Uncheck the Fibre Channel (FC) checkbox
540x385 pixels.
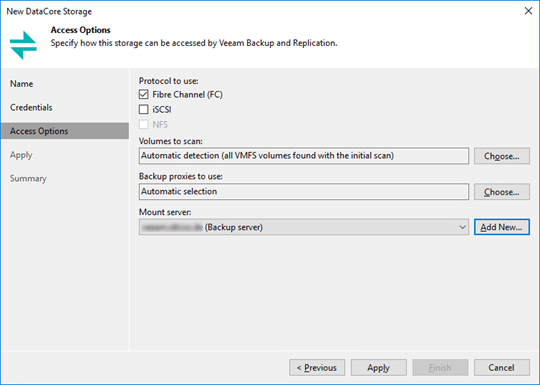click(144, 94)
